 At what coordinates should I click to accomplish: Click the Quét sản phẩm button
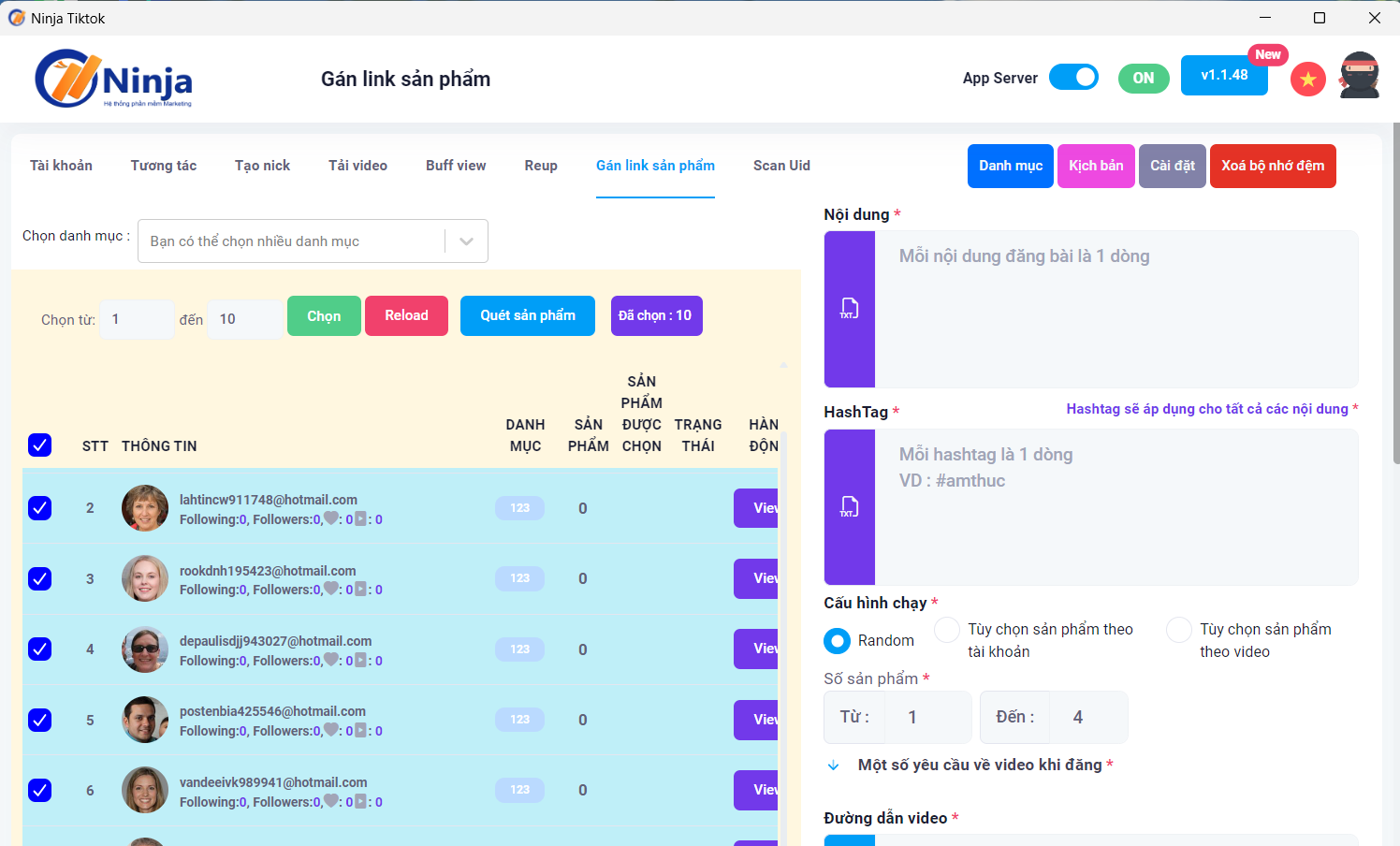pos(528,316)
